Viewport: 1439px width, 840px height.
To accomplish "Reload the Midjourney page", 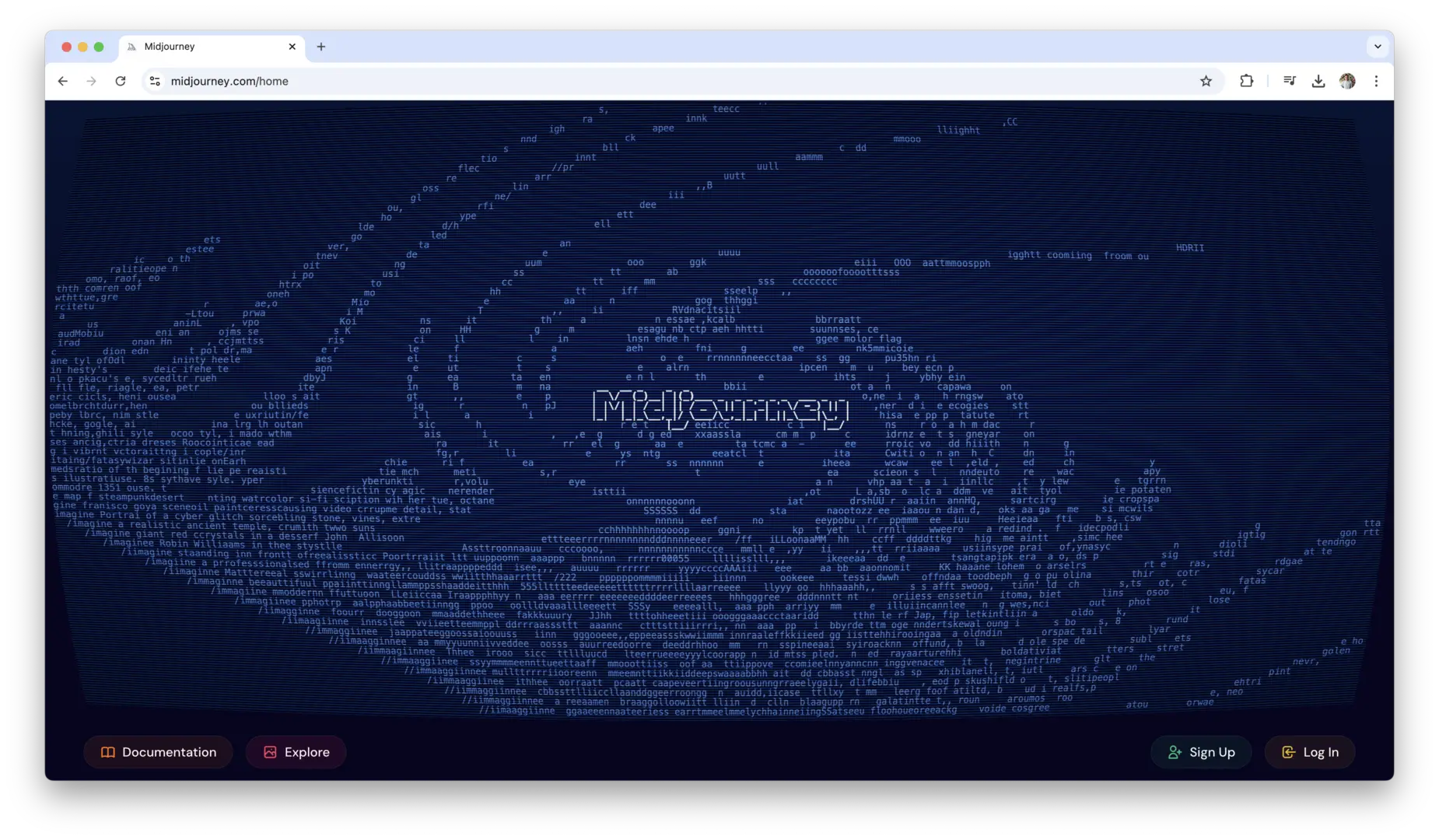I will coord(121,81).
